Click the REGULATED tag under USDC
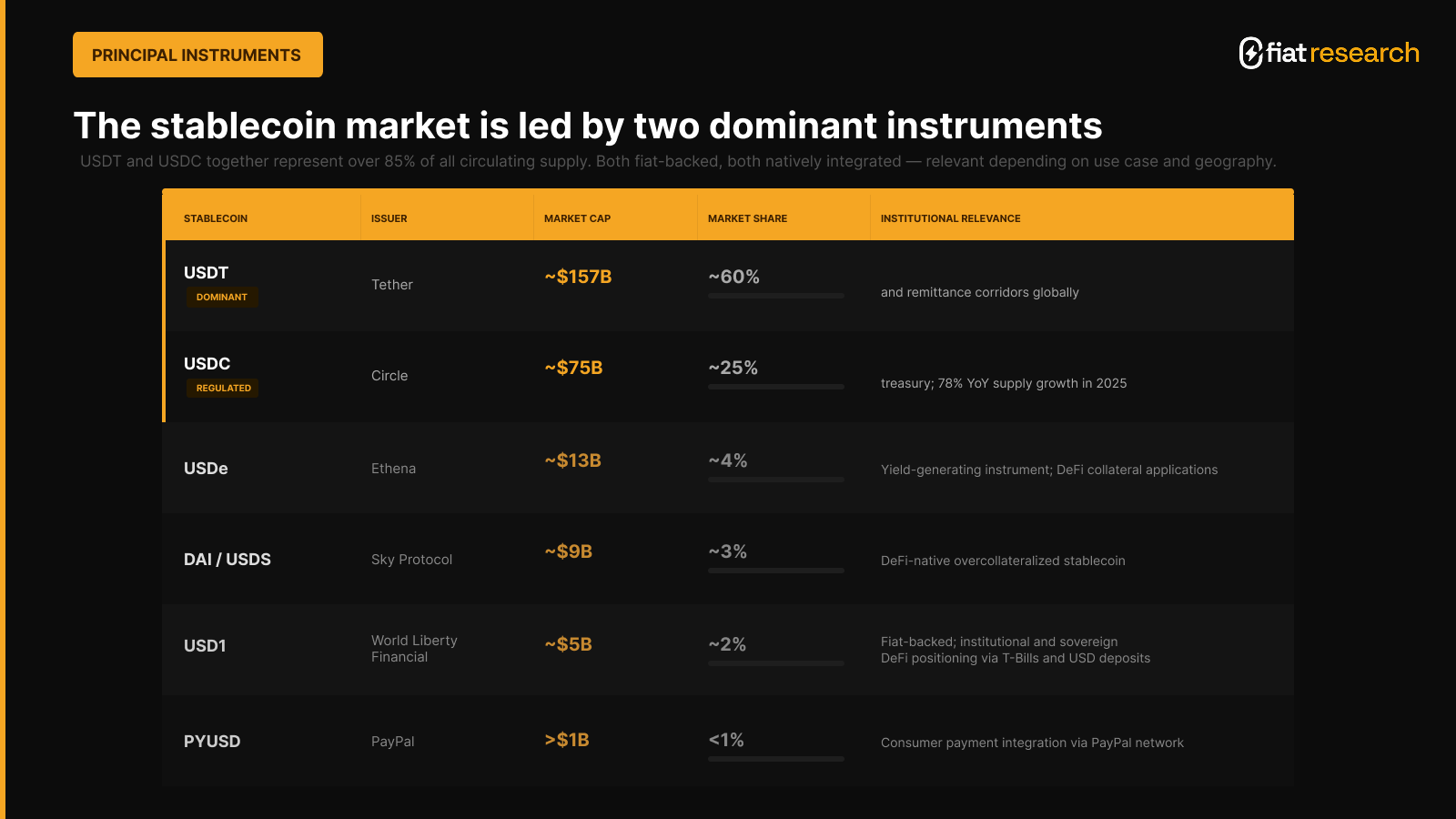The height and width of the screenshot is (819, 1456). (223, 389)
